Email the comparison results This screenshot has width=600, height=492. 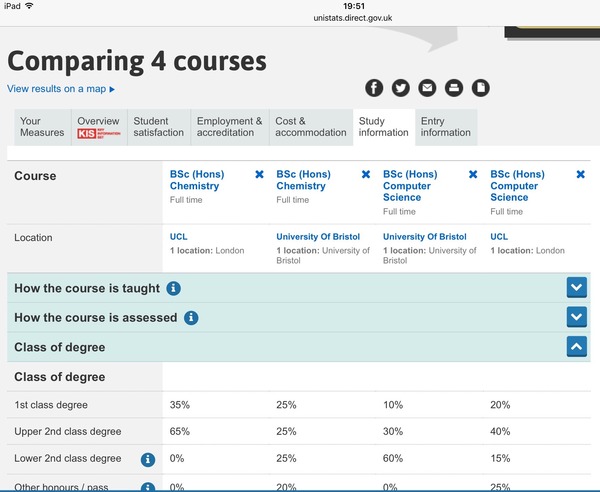pos(427,88)
